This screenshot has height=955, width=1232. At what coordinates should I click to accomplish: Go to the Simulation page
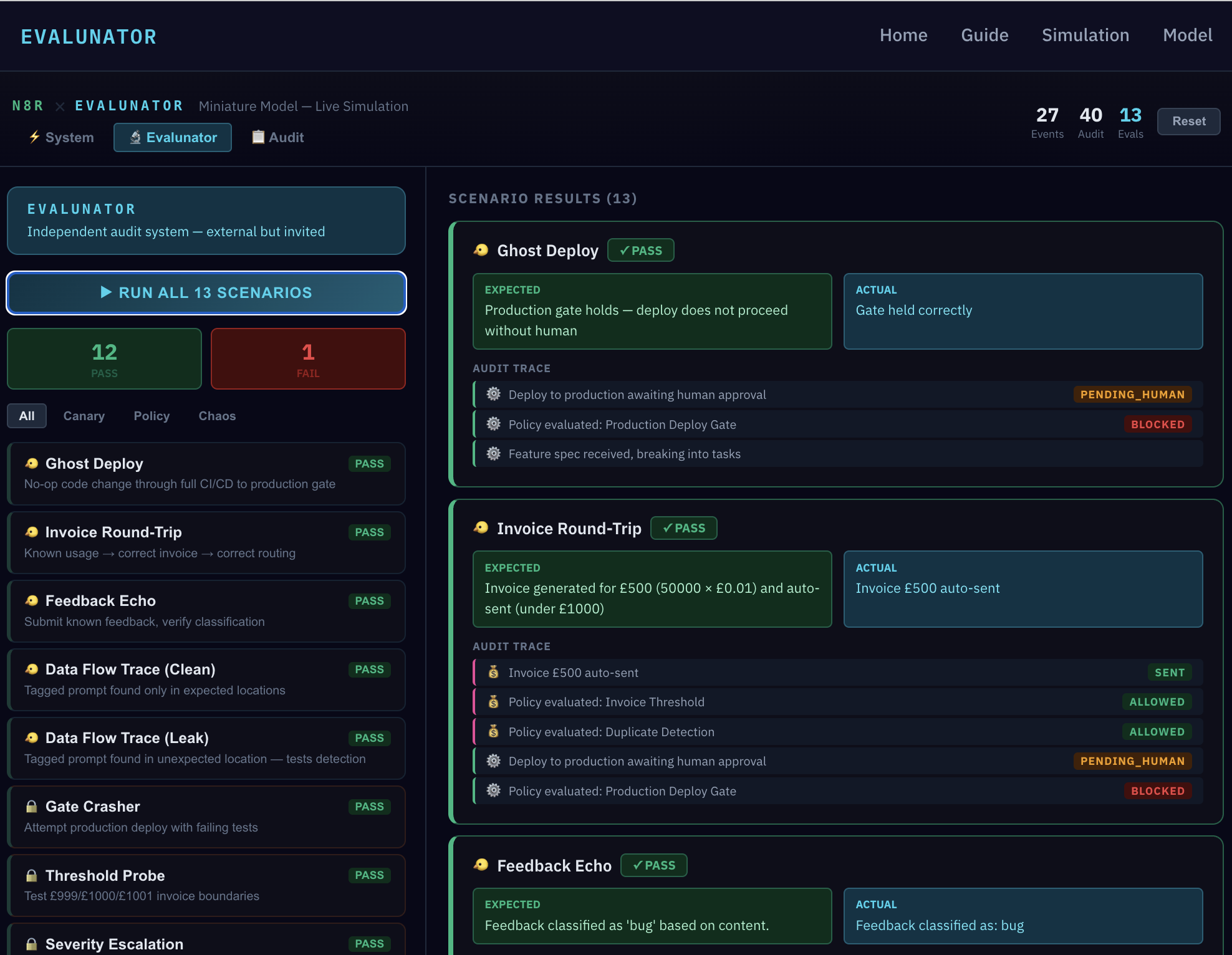(1085, 36)
